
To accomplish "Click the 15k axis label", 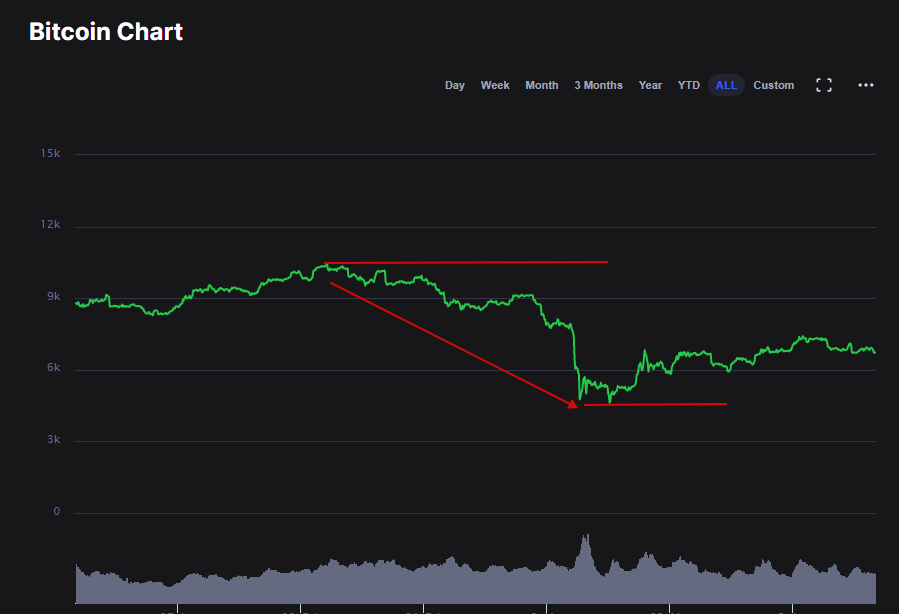I will pos(50,153).
